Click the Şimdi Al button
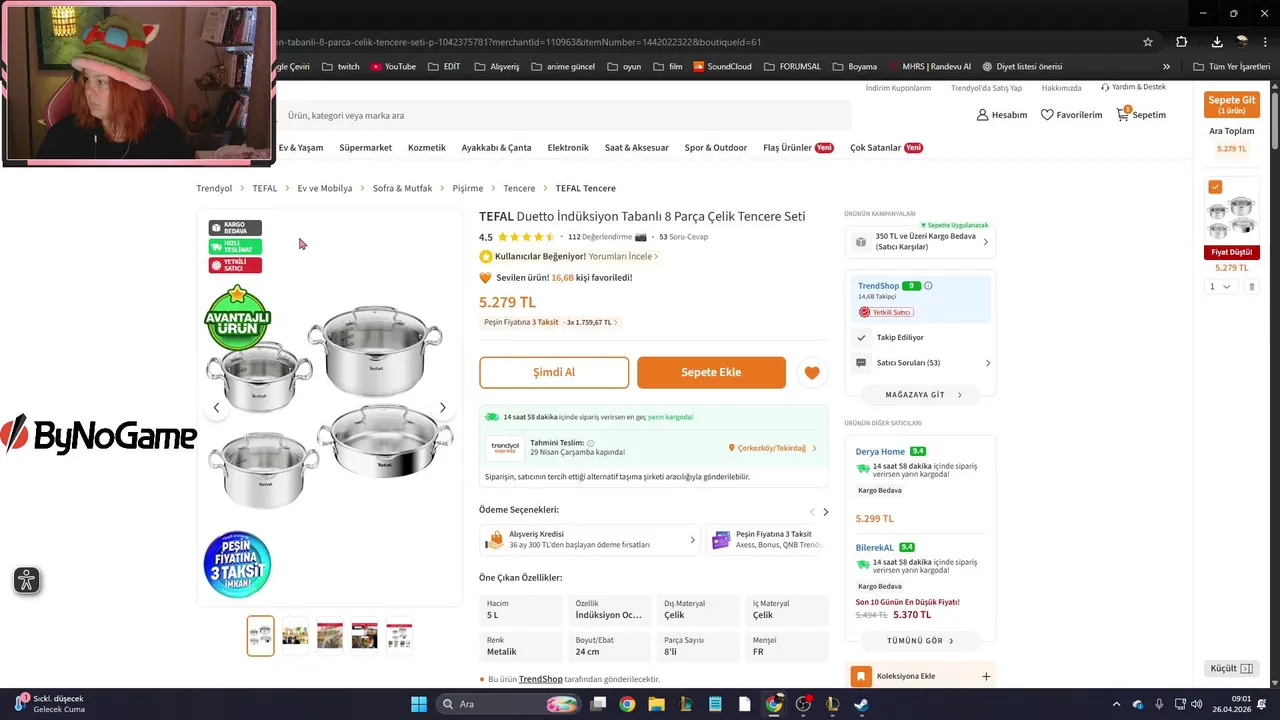The image size is (1280, 720). pos(554,373)
